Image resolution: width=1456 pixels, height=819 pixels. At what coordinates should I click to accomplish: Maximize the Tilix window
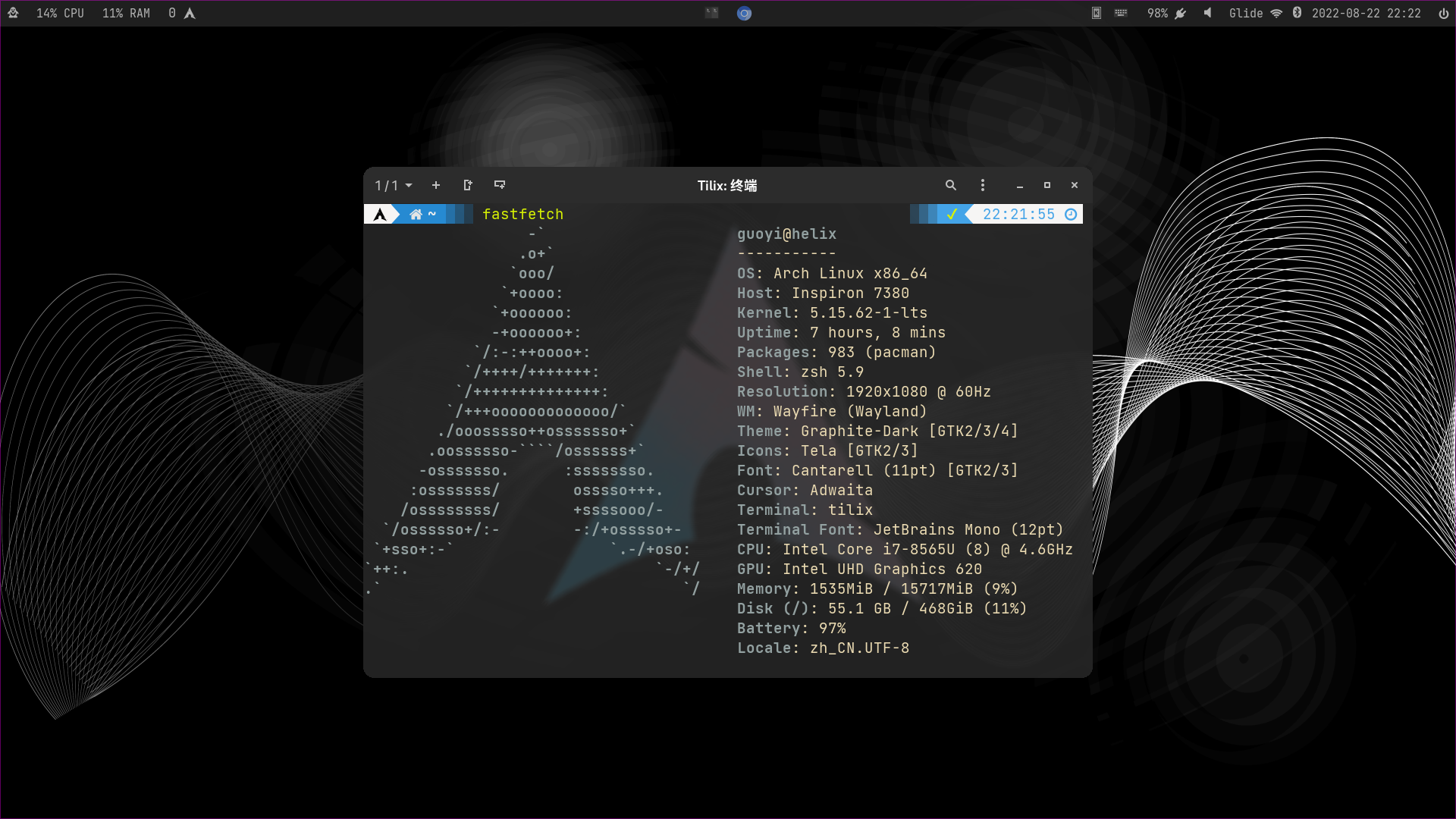click(x=1047, y=185)
